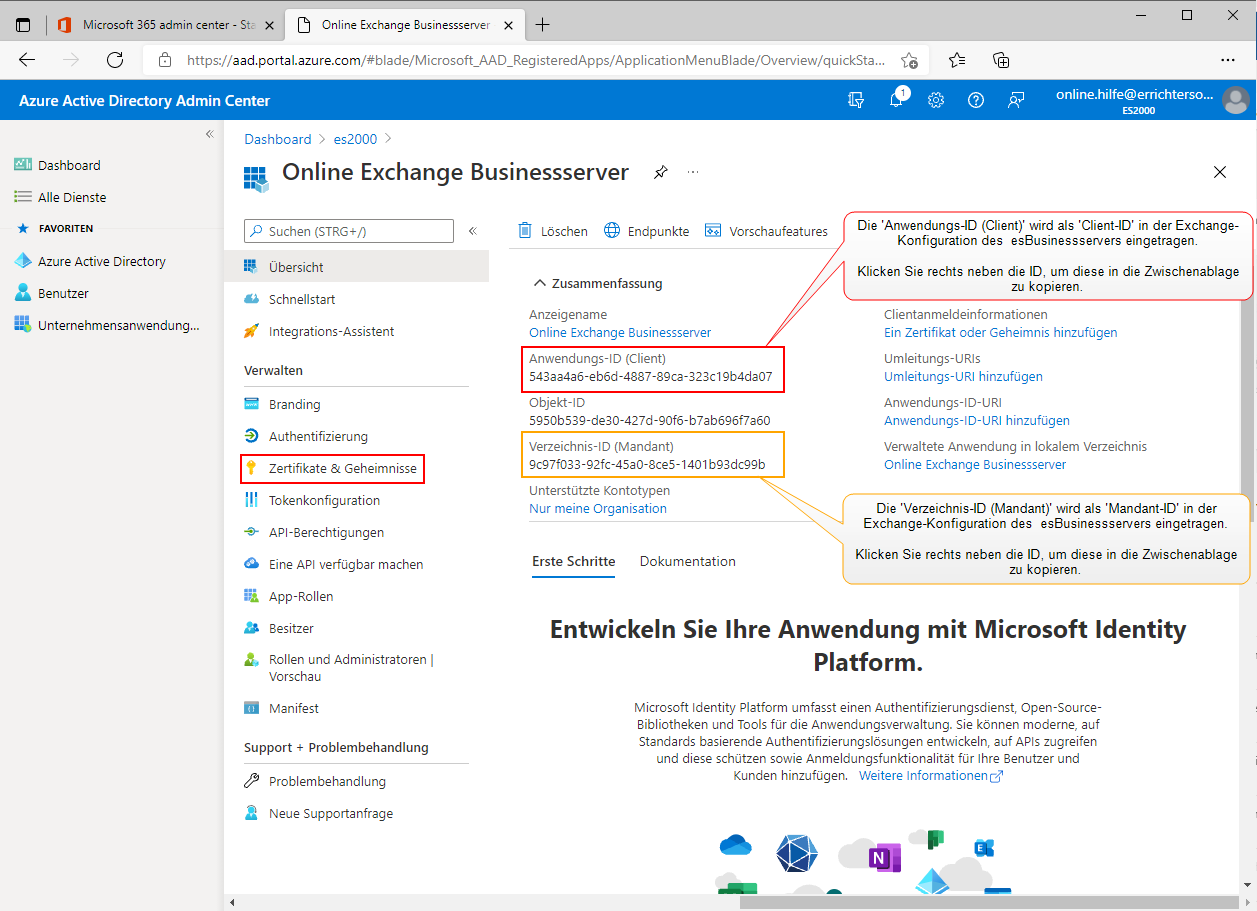Open a new browser tab
The image size is (1257, 911).
point(543,24)
